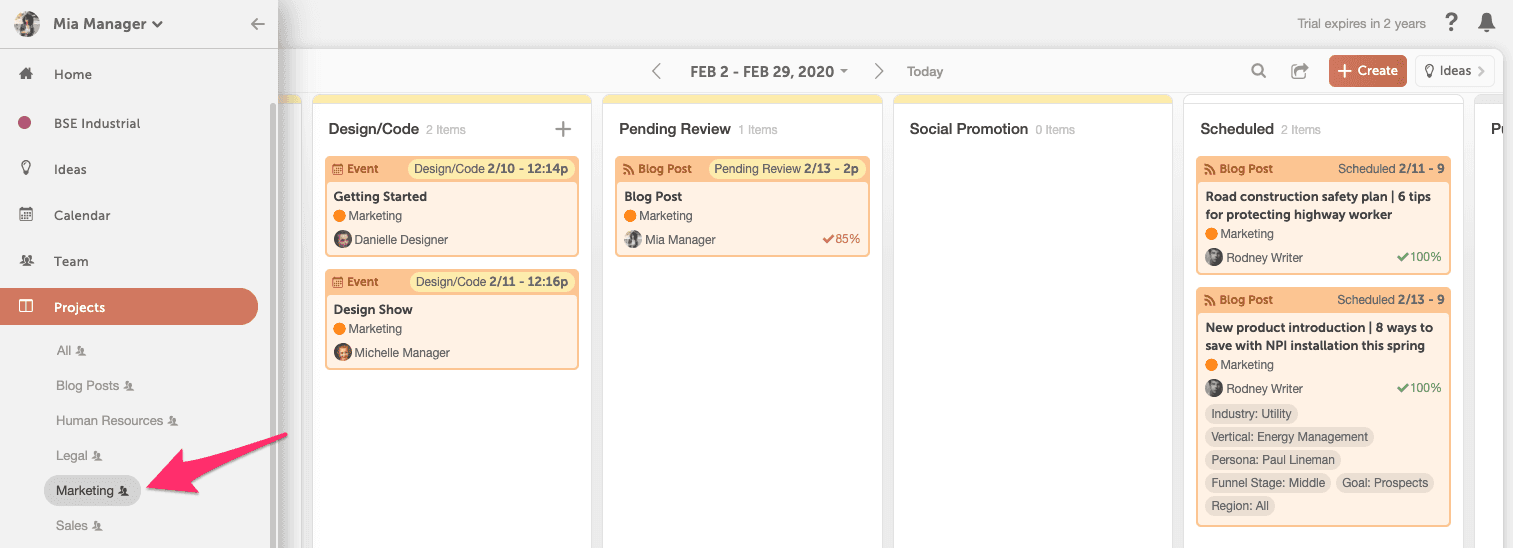The image size is (1513, 548).
Task: Click the red dot beside BSE Industrial
Action: (26, 123)
